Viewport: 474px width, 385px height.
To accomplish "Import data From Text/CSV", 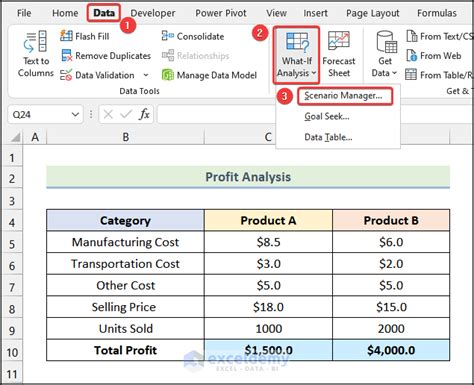I will 440,36.
